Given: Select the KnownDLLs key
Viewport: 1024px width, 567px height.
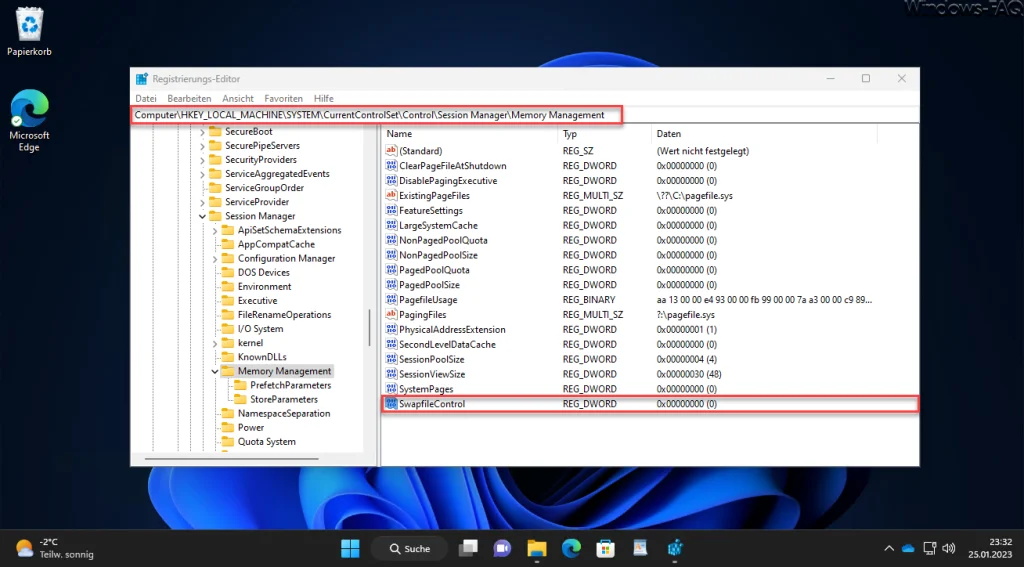Looking at the screenshot, I should 262,357.
